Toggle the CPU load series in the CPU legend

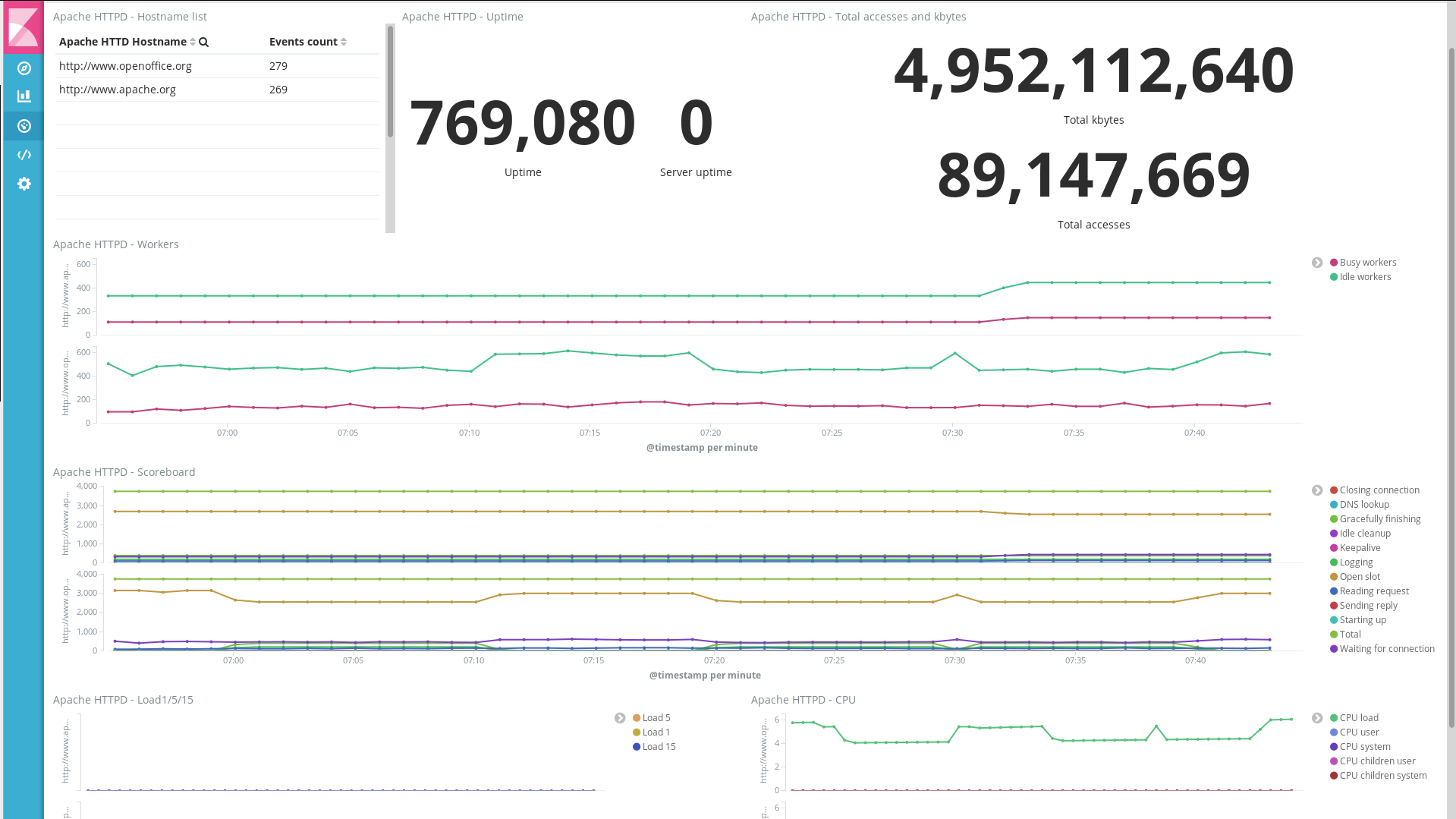point(1359,717)
